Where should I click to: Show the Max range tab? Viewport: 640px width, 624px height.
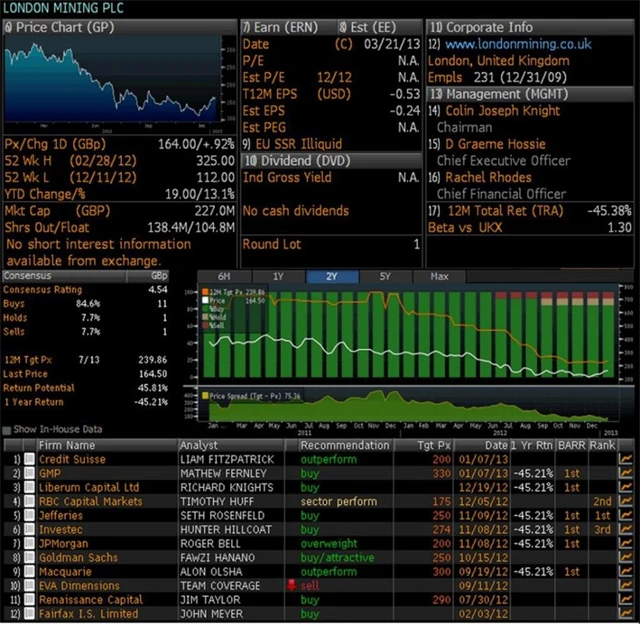439,276
